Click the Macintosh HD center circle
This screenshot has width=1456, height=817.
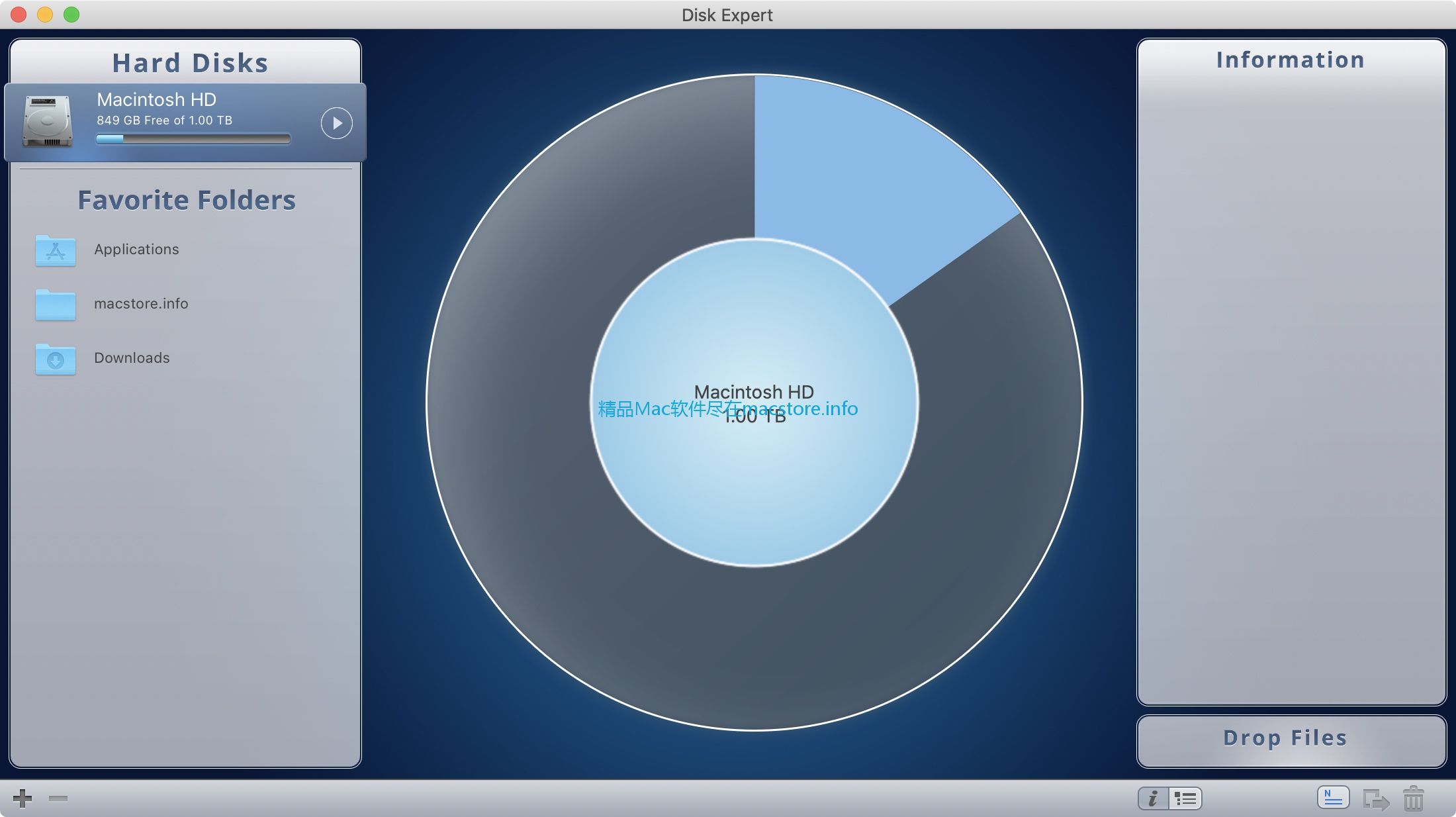(754, 403)
